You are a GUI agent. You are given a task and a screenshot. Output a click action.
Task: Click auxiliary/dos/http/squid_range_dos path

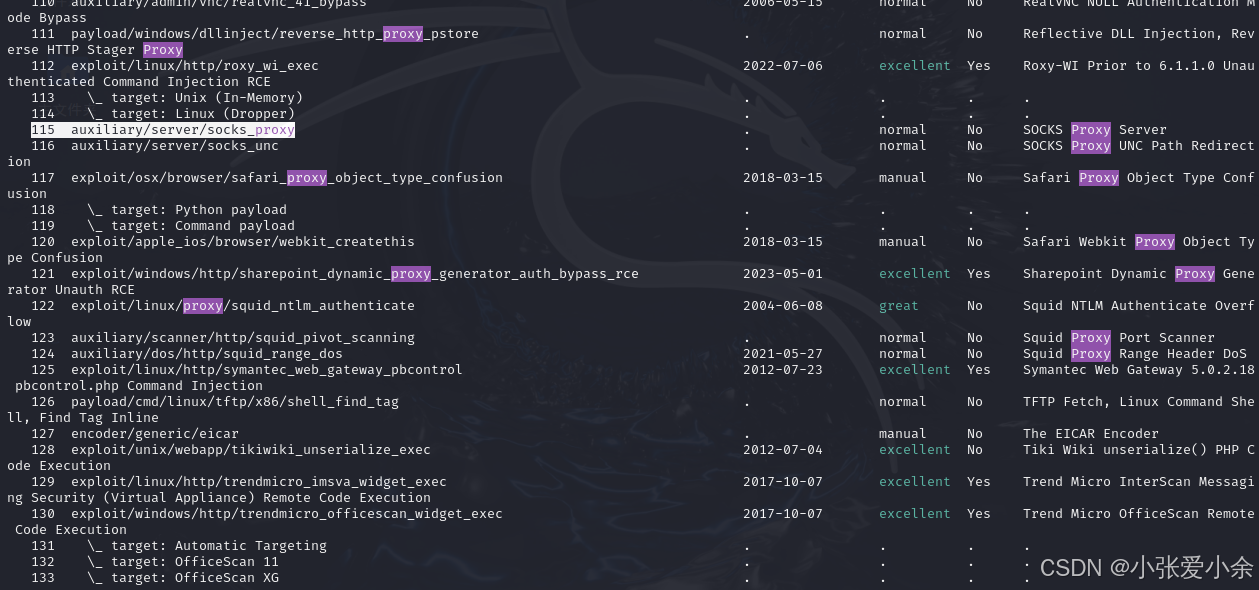pyautogui.click(x=207, y=354)
